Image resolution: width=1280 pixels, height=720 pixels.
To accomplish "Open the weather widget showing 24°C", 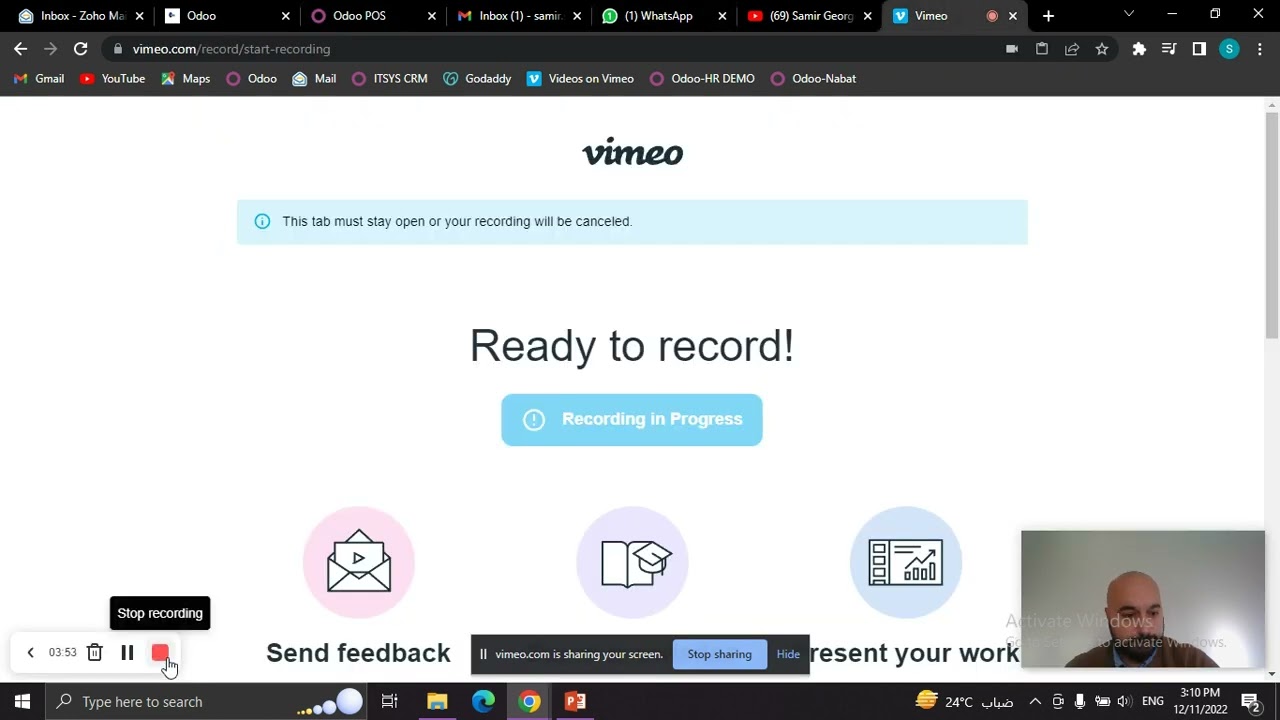I will coord(964,702).
